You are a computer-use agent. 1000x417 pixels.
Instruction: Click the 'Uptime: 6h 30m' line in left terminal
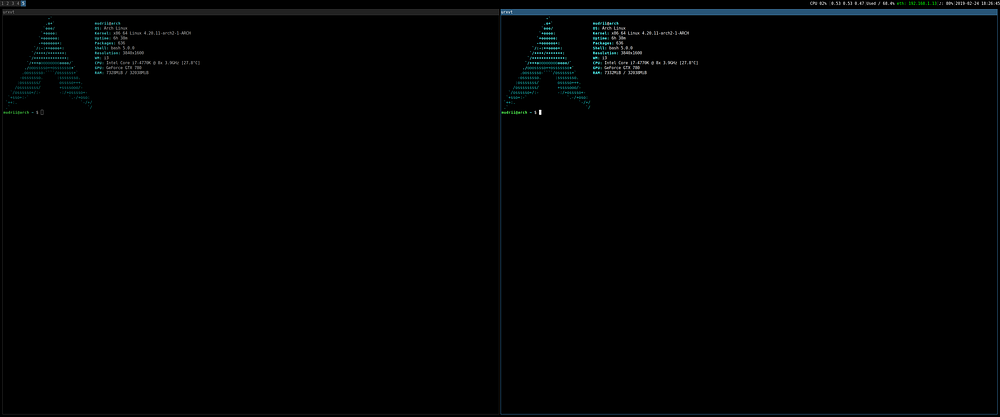pos(111,38)
